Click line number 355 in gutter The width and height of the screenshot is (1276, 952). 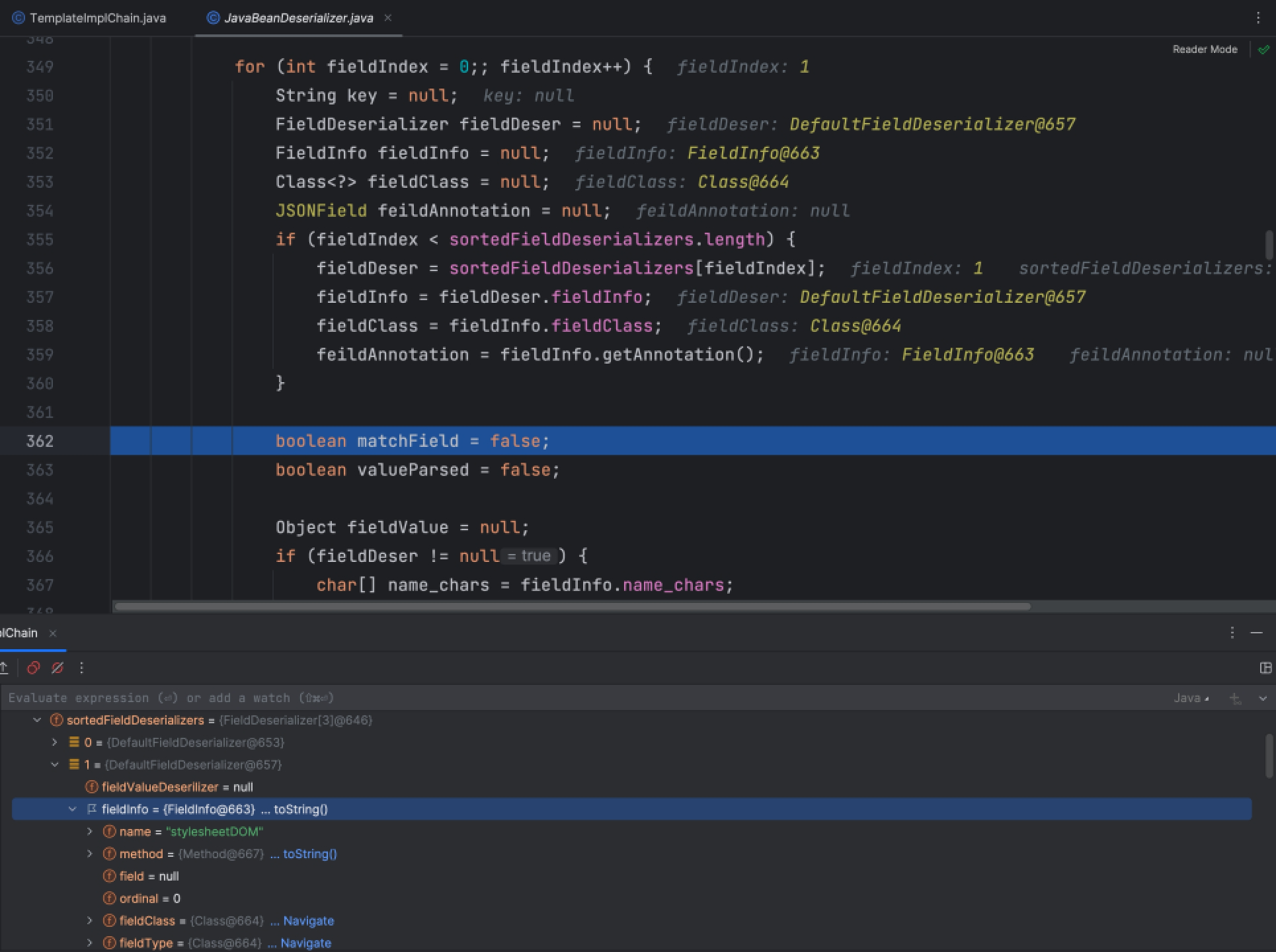[40, 239]
